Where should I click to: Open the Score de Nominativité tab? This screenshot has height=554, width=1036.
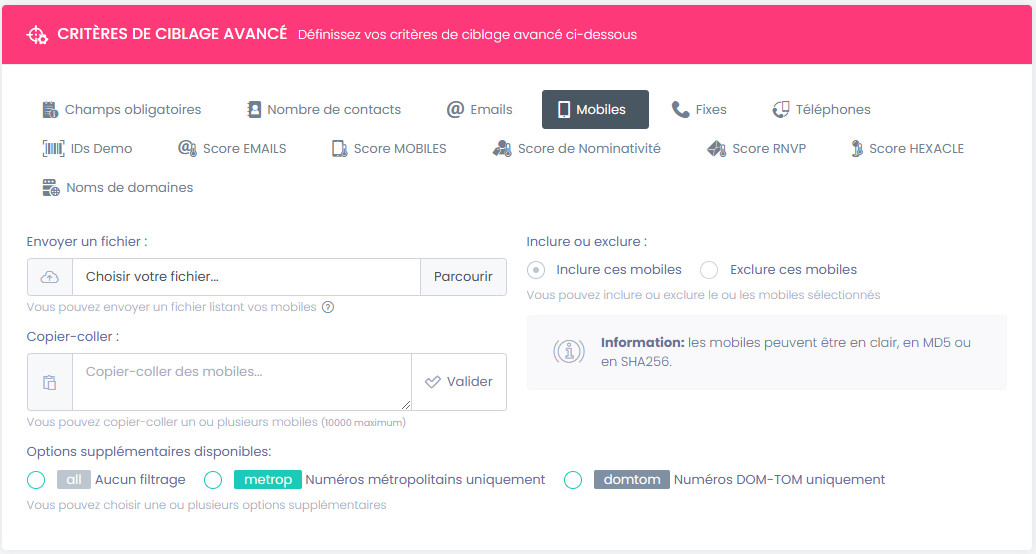tap(576, 149)
